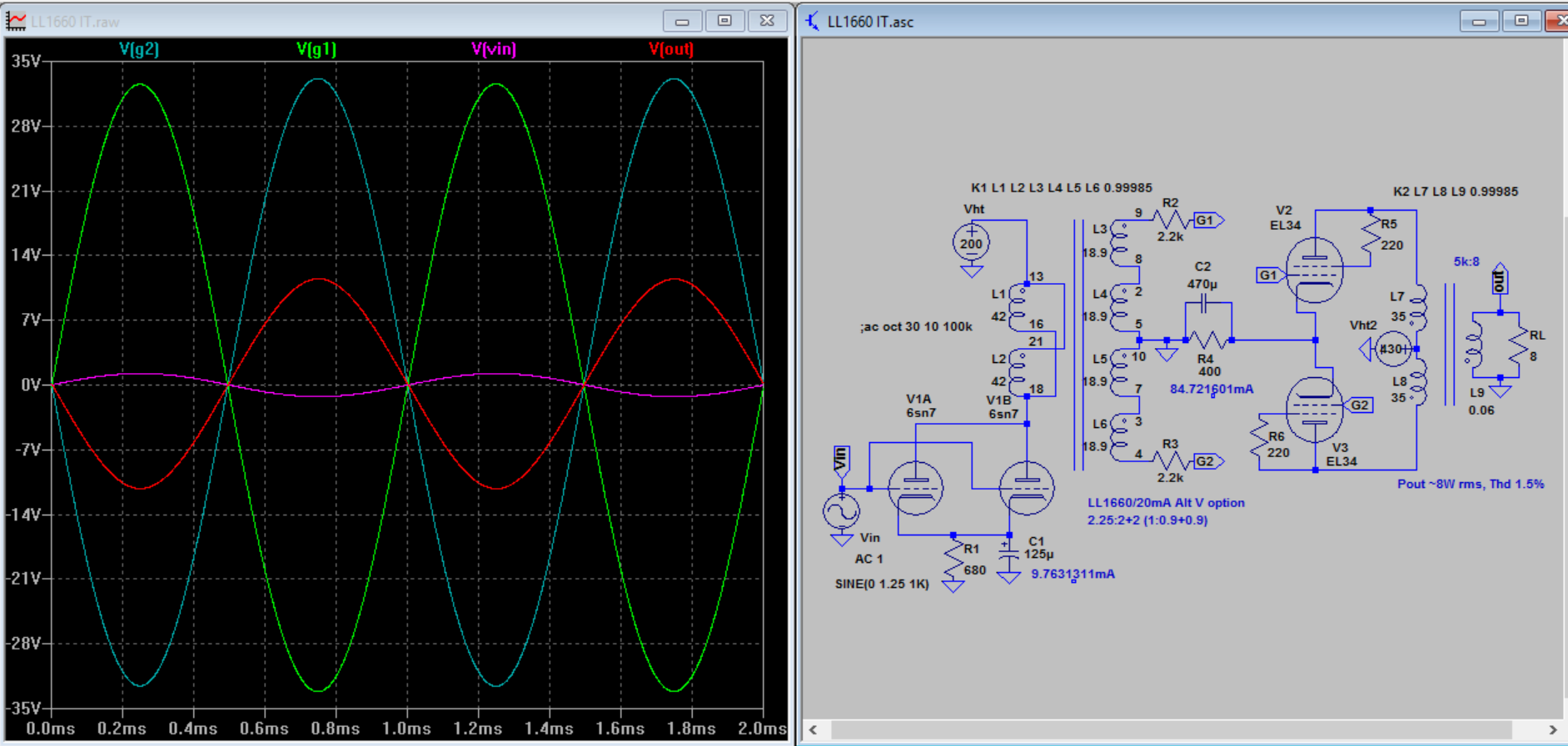Click the V(g2) trace label
The width and height of the screenshot is (1568, 746).
pyautogui.click(x=139, y=49)
